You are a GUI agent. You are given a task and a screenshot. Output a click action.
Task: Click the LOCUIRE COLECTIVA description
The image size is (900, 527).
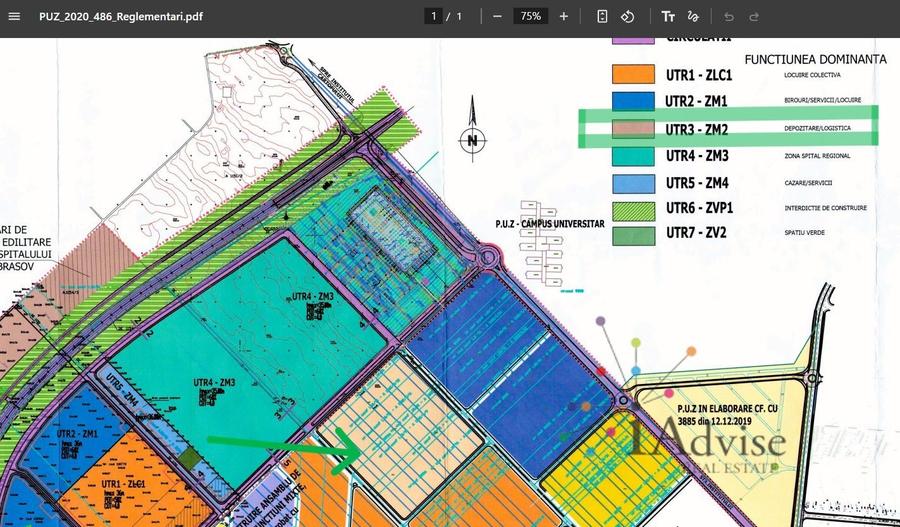click(812, 75)
